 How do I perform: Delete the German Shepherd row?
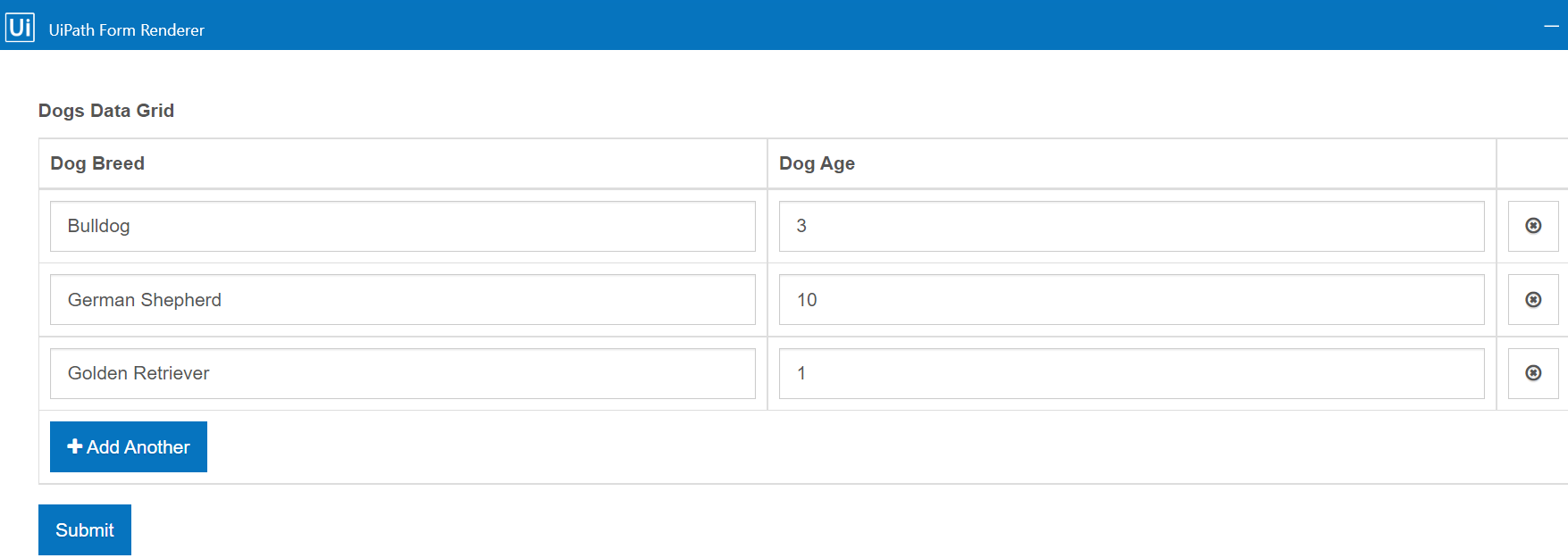1533,300
